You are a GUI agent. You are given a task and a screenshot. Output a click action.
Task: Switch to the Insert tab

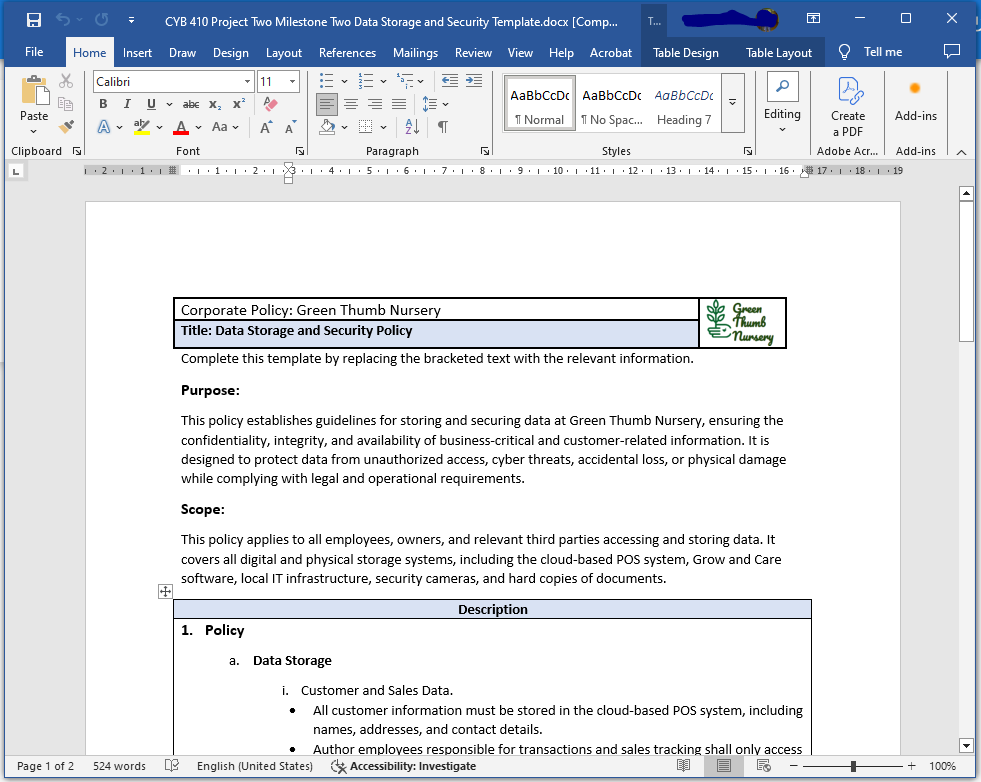click(x=137, y=53)
